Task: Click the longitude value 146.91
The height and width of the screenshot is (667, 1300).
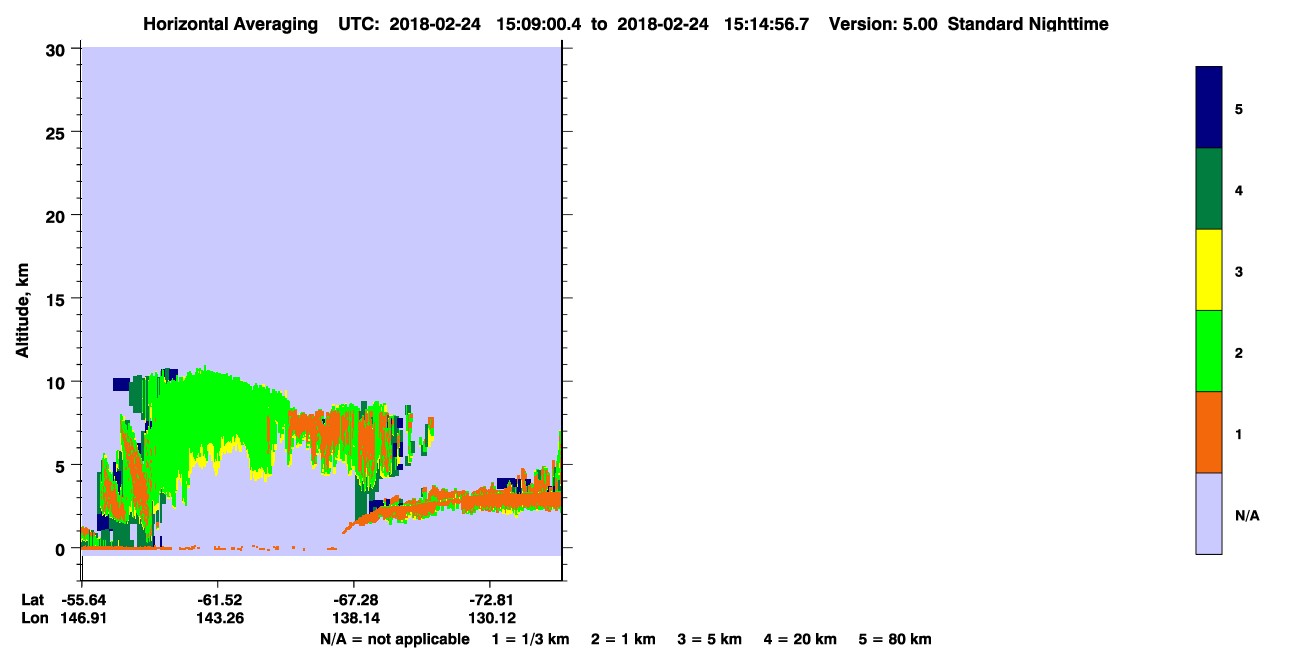Action: click(x=82, y=617)
